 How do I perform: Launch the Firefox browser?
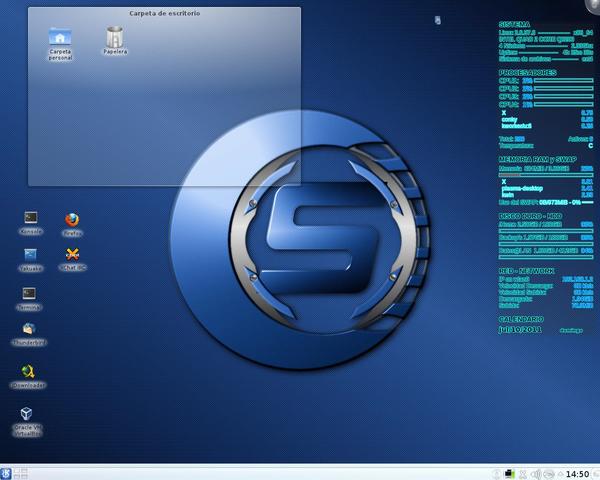click(x=72, y=224)
